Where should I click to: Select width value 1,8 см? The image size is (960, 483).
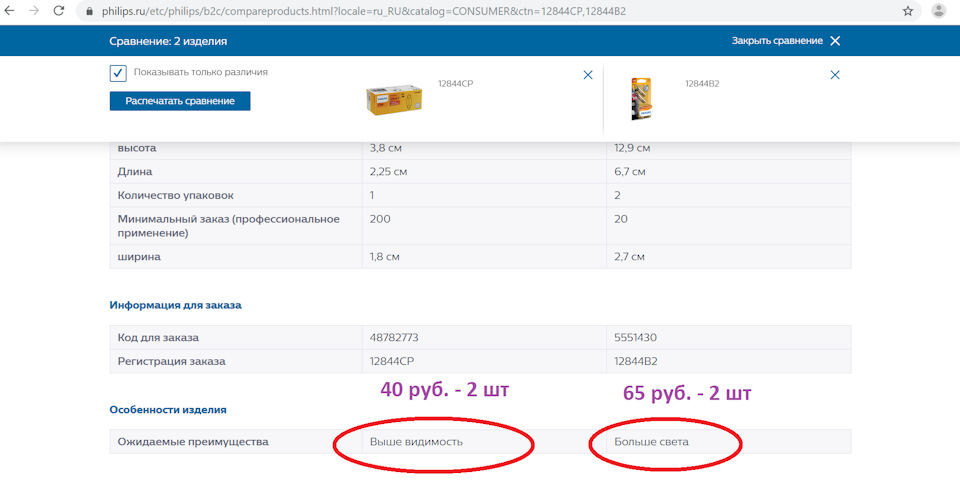[x=384, y=256]
